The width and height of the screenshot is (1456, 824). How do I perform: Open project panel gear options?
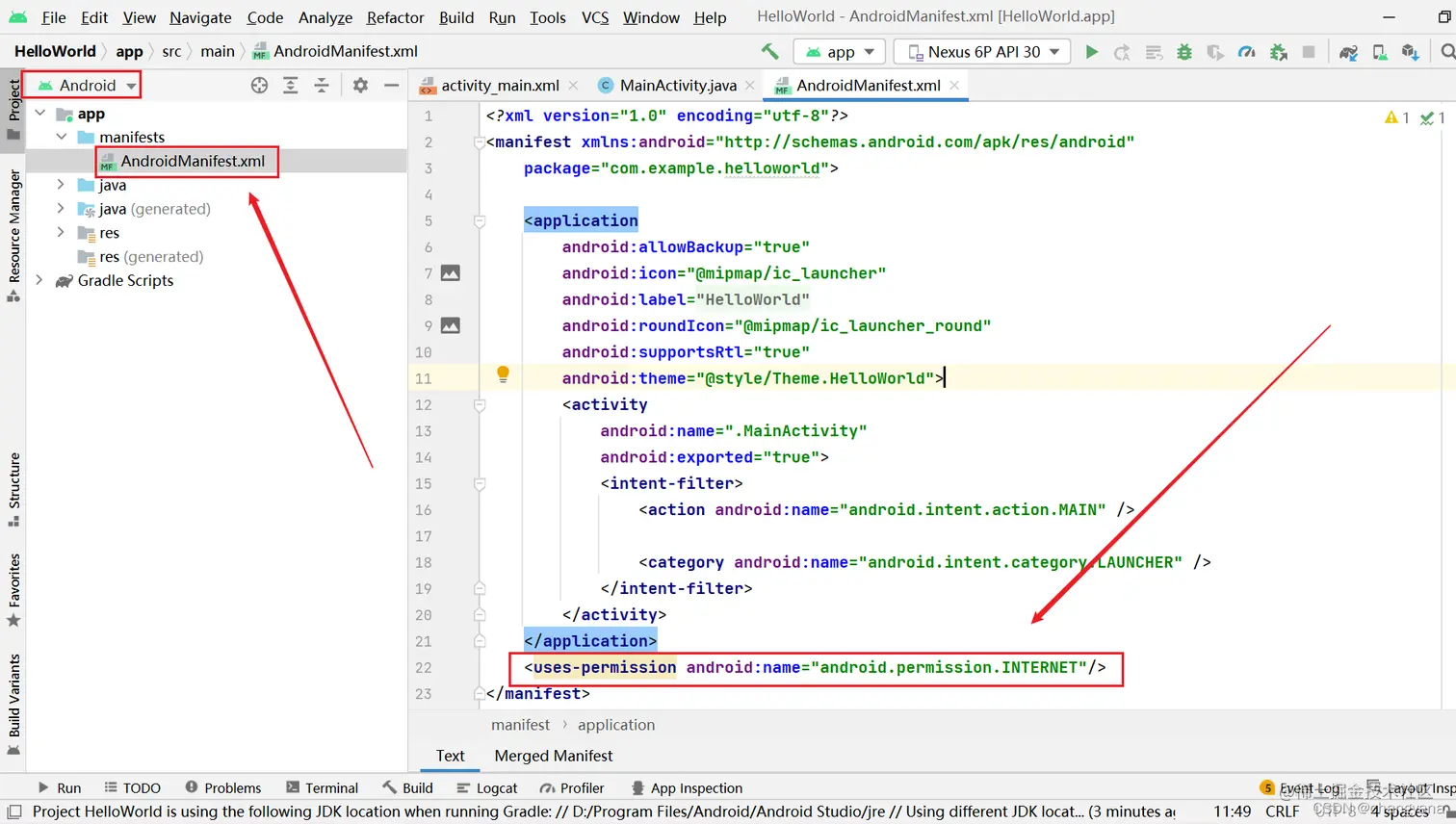pyautogui.click(x=360, y=86)
